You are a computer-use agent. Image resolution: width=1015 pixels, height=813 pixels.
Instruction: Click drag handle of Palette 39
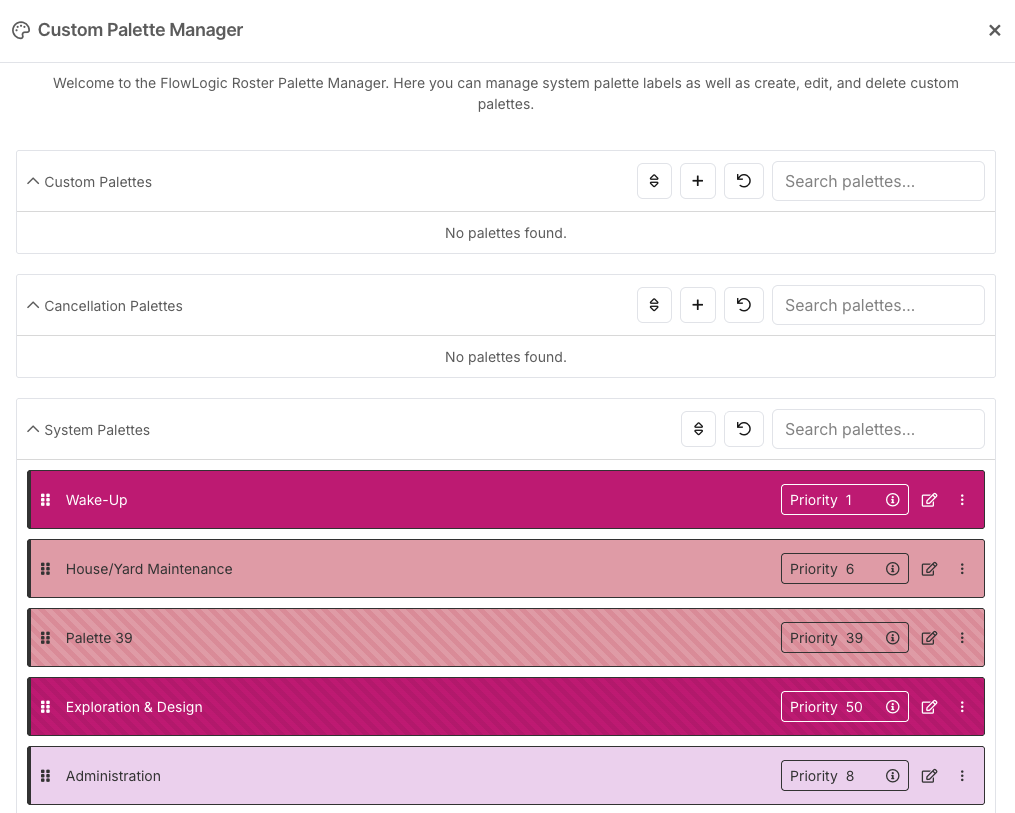coord(45,638)
